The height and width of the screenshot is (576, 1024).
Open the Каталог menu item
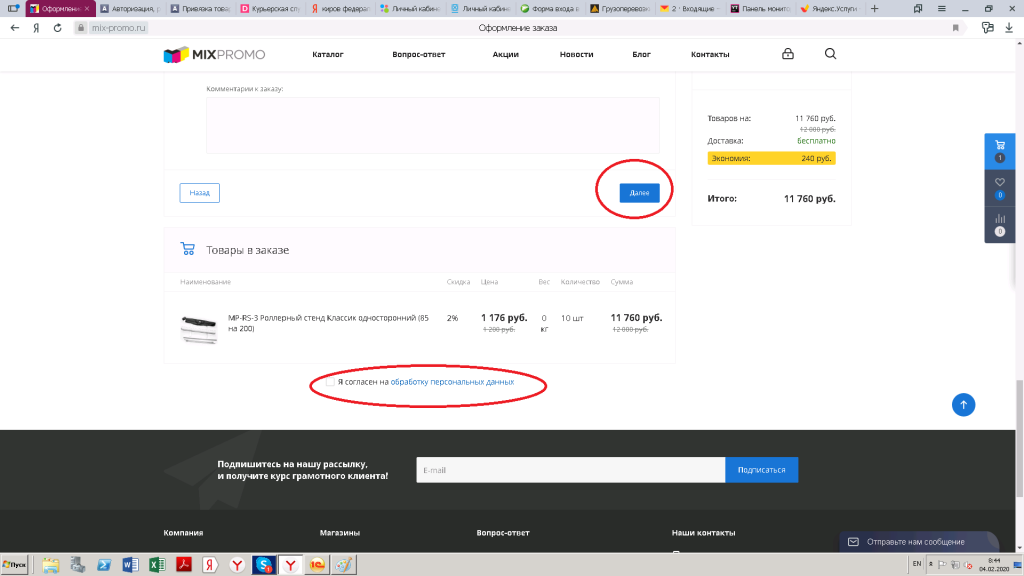click(x=327, y=54)
